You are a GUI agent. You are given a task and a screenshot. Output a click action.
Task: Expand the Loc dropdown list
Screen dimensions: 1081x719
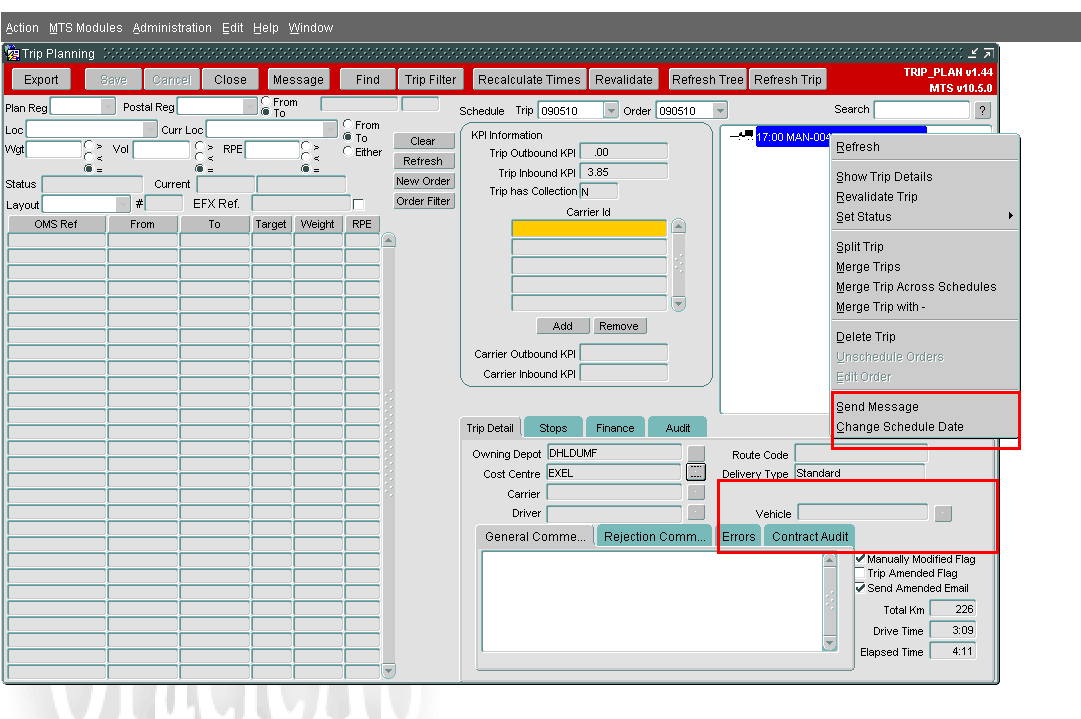click(150, 129)
